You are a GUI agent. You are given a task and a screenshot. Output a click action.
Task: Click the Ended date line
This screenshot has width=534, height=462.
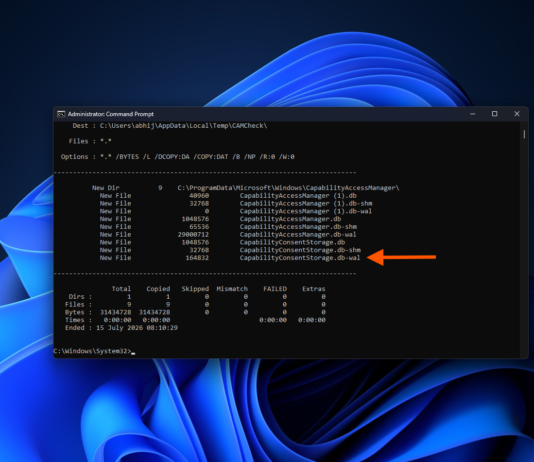tap(121, 328)
